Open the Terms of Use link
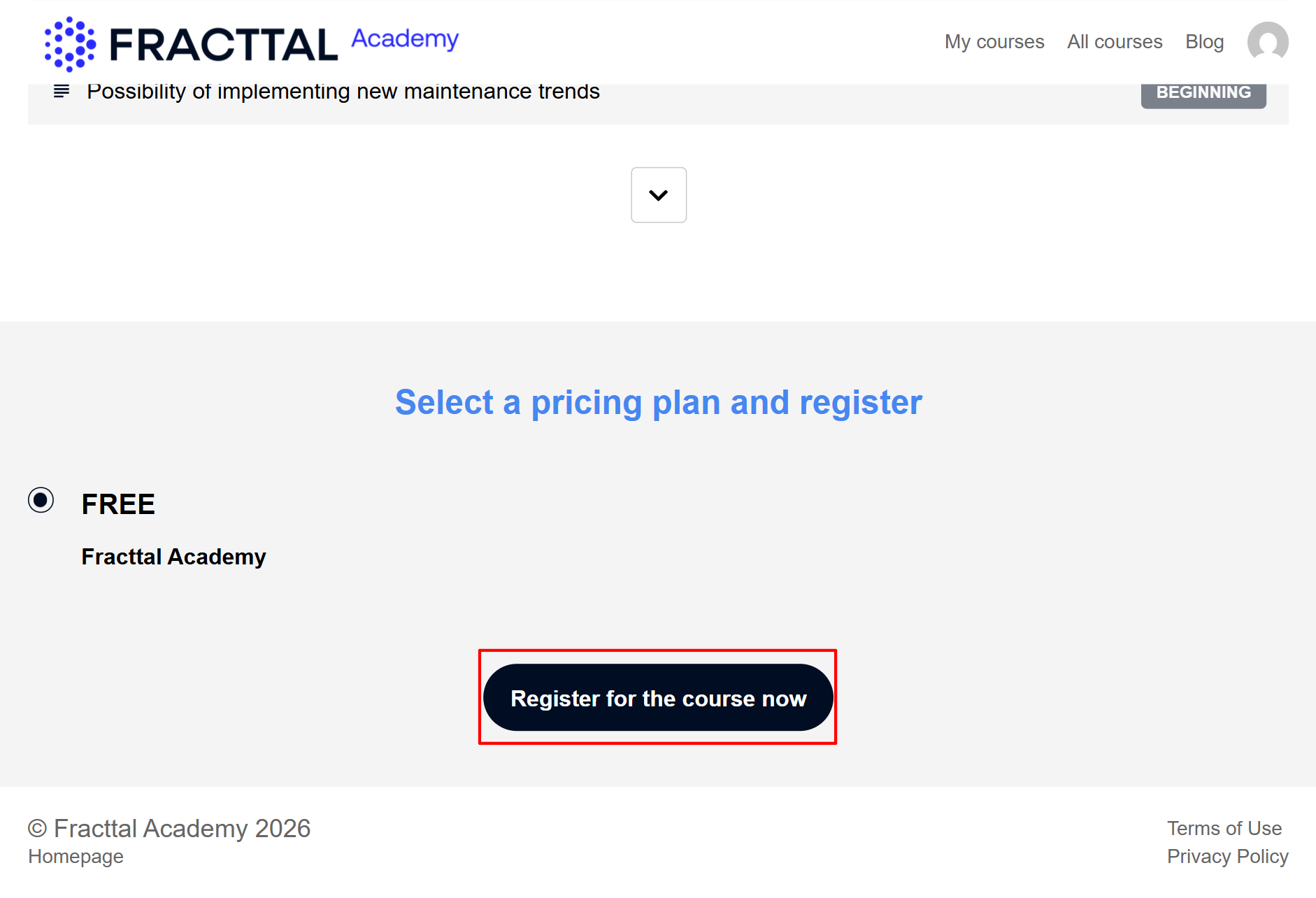The width and height of the screenshot is (1316, 898). click(x=1224, y=828)
